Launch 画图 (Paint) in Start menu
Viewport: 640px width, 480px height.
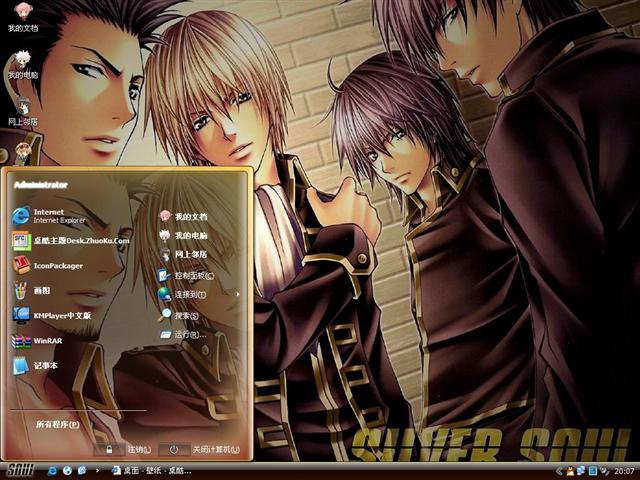31,291
